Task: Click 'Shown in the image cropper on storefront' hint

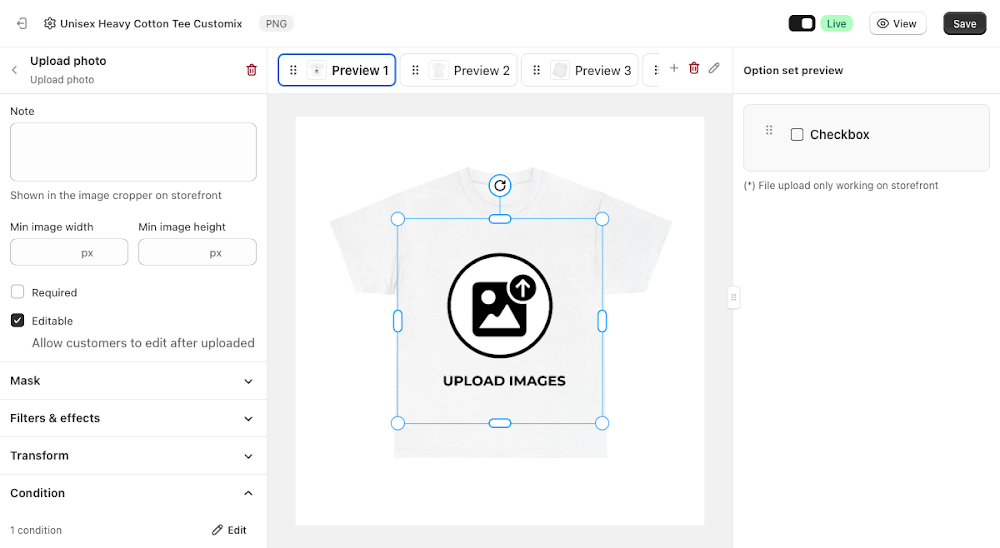Action: pos(116,195)
